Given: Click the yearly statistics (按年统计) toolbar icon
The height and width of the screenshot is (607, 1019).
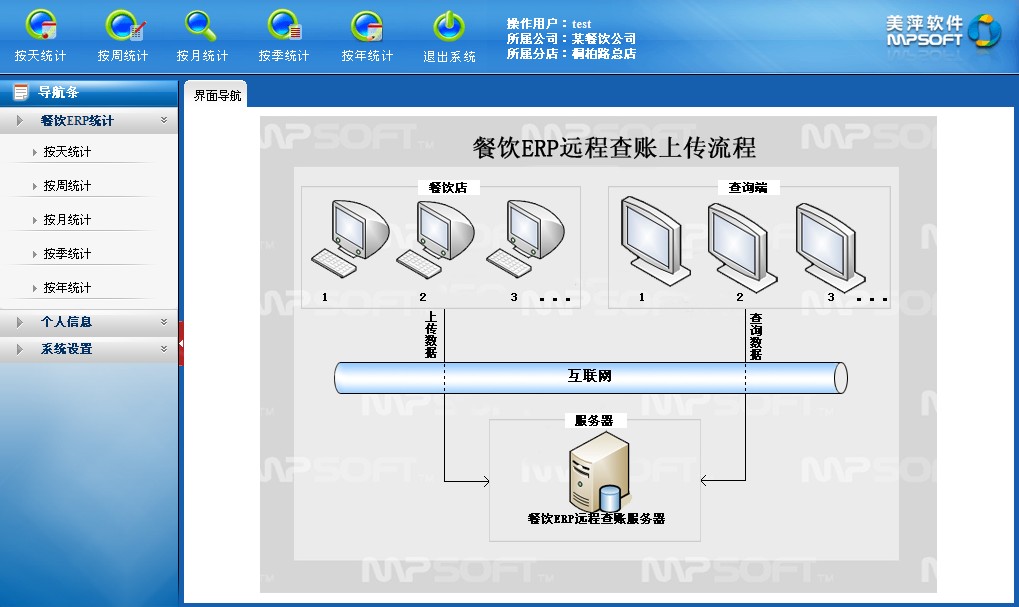Looking at the screenshot, I should (x=367, y=27).
